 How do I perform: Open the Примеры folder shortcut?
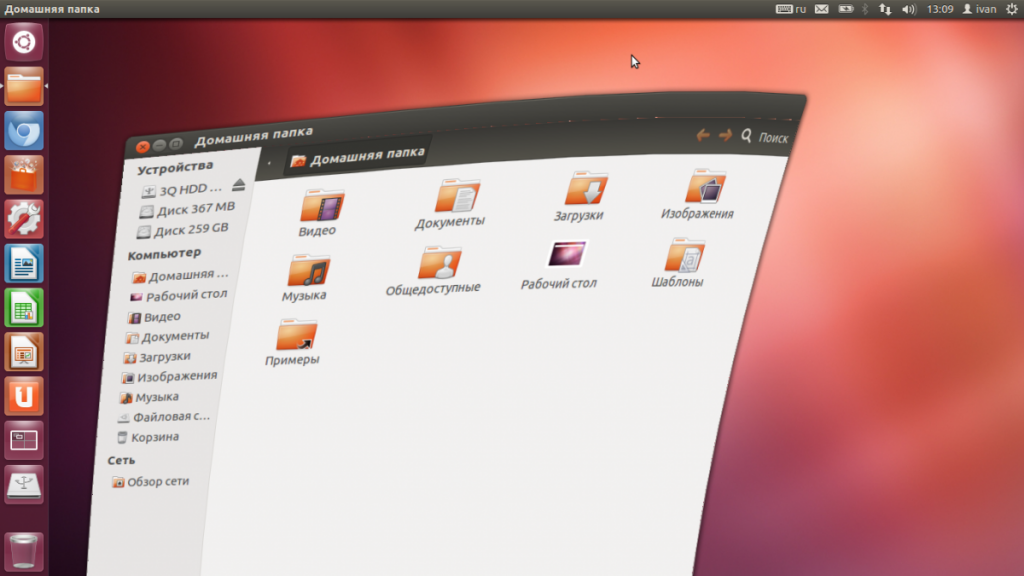click(296, 336)
